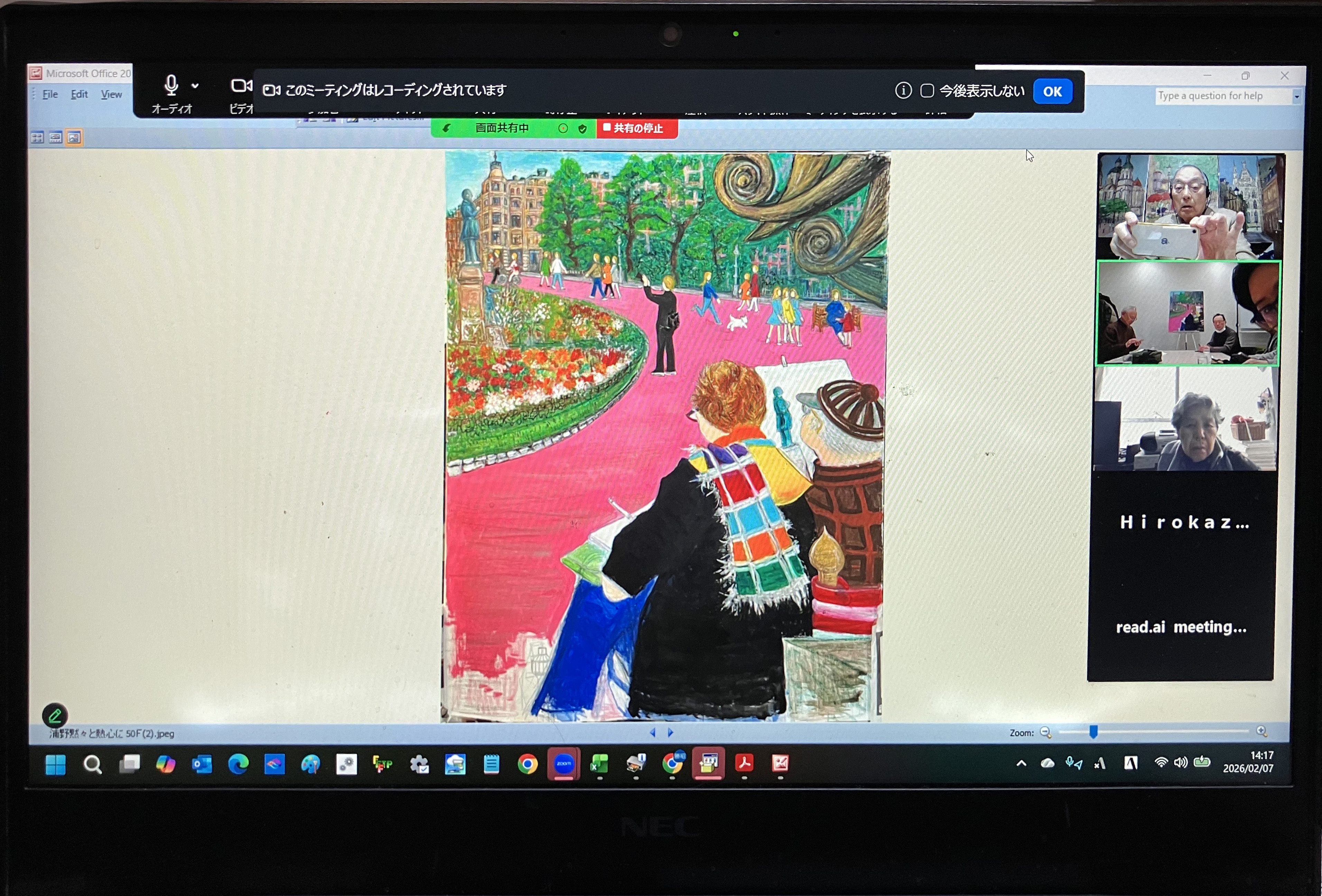Click the zoom-in magnifier icon
This screenshot has height=896, width=1322.
(1261, 731)
